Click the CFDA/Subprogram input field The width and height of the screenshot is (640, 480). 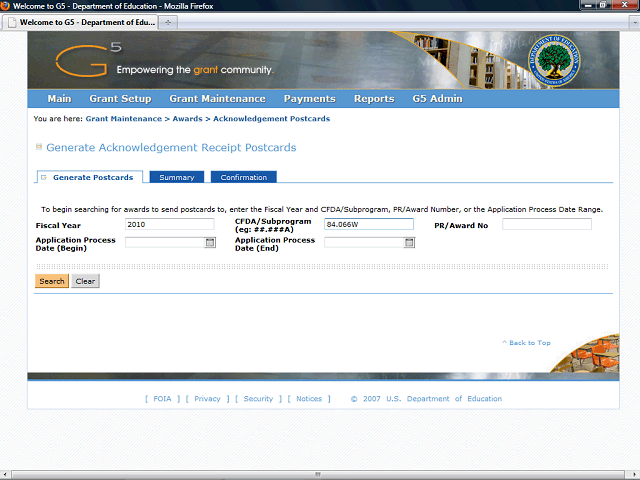[x=369, y=224]
